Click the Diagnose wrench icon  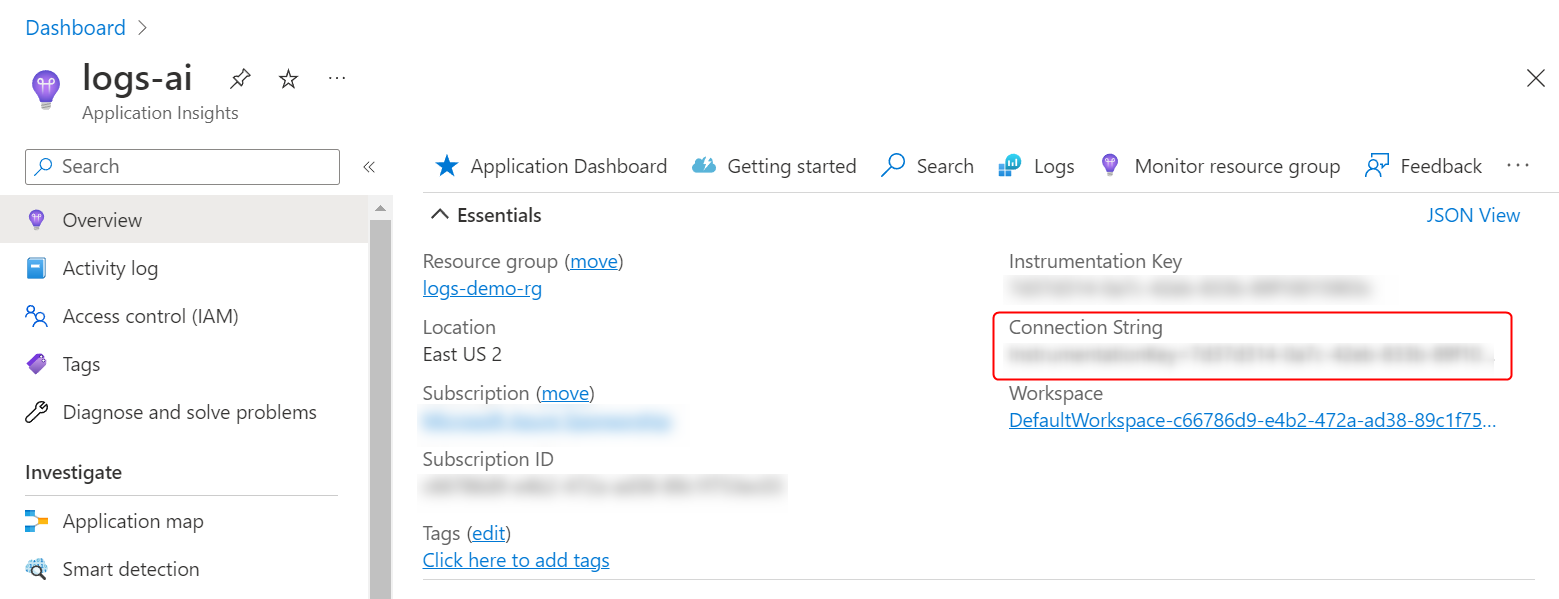[x=37, y=412]
